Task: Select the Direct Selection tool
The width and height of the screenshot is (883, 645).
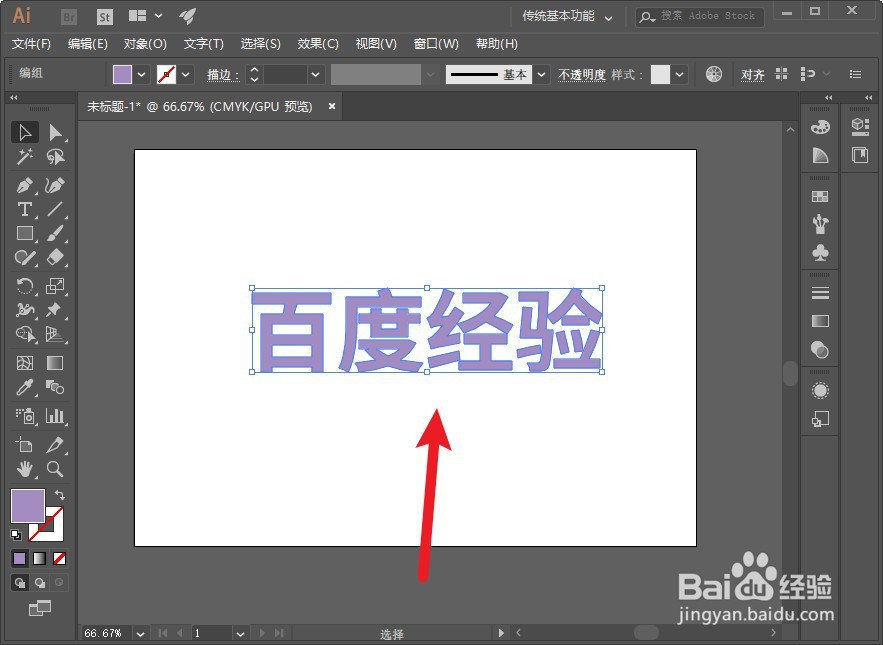Action: pyautogui.click(x=54, y=132)
